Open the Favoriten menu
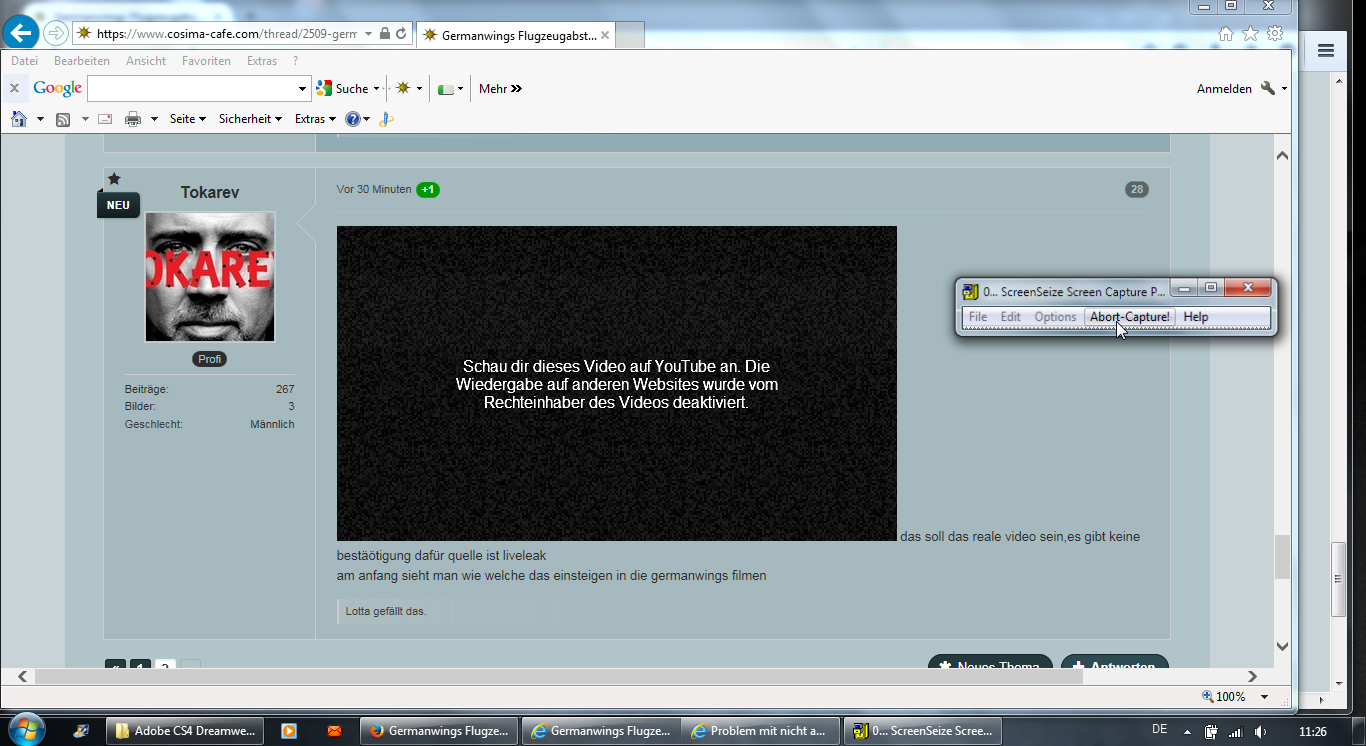Viewport: 1366px width, 746px height. point(206,61)
